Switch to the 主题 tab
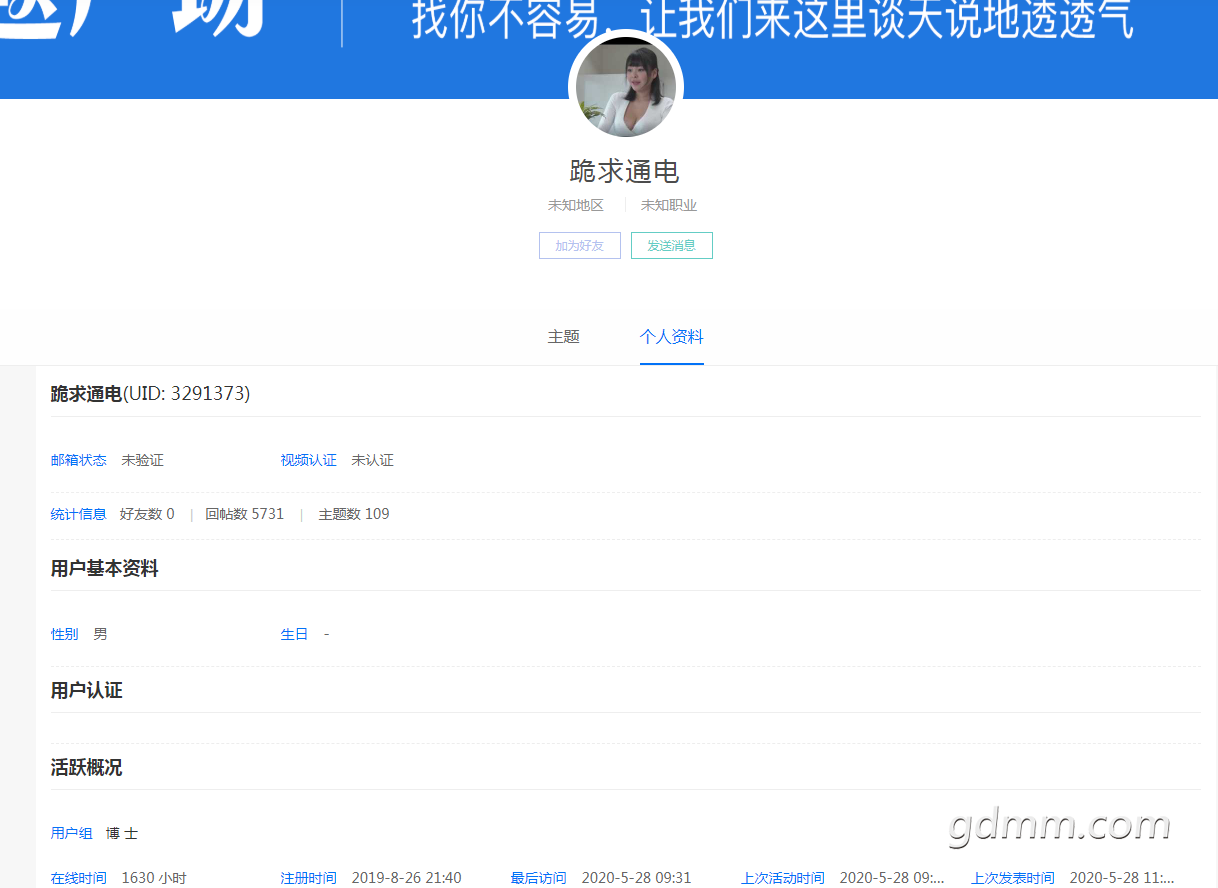The height and width of the screenshot is (888, 1218). (564, 337)
